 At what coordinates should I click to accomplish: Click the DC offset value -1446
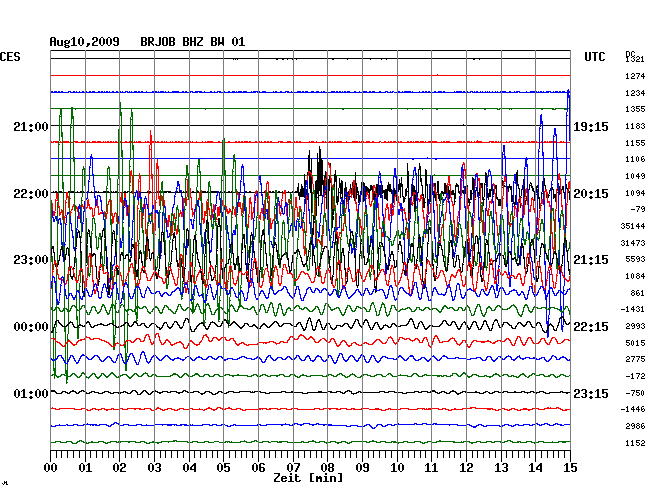[x=633, y=409]
